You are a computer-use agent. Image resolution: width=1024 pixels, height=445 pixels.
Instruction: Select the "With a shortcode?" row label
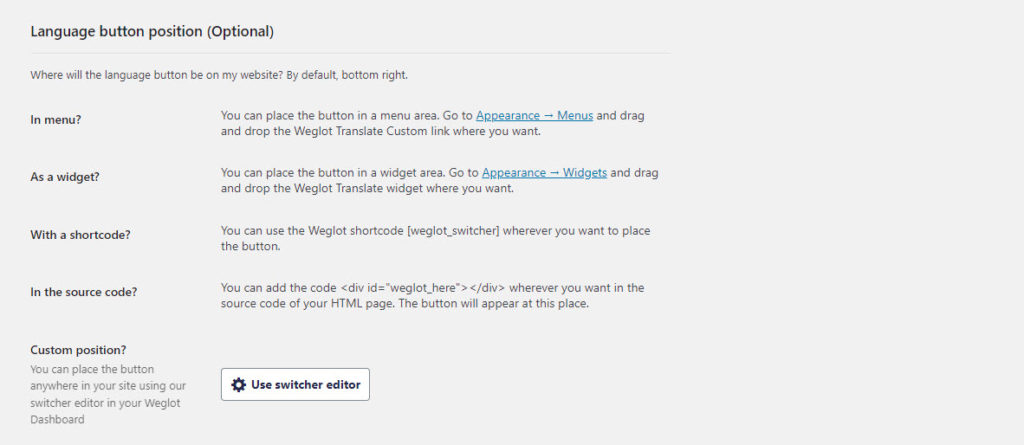click(80, 235)
